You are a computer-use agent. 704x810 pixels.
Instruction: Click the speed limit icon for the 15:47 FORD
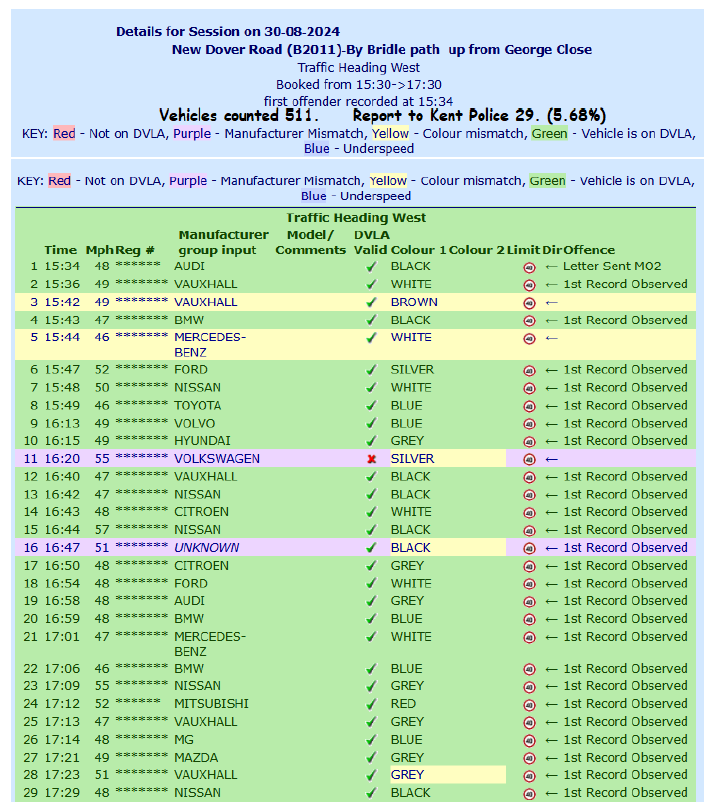click(529, 370)
